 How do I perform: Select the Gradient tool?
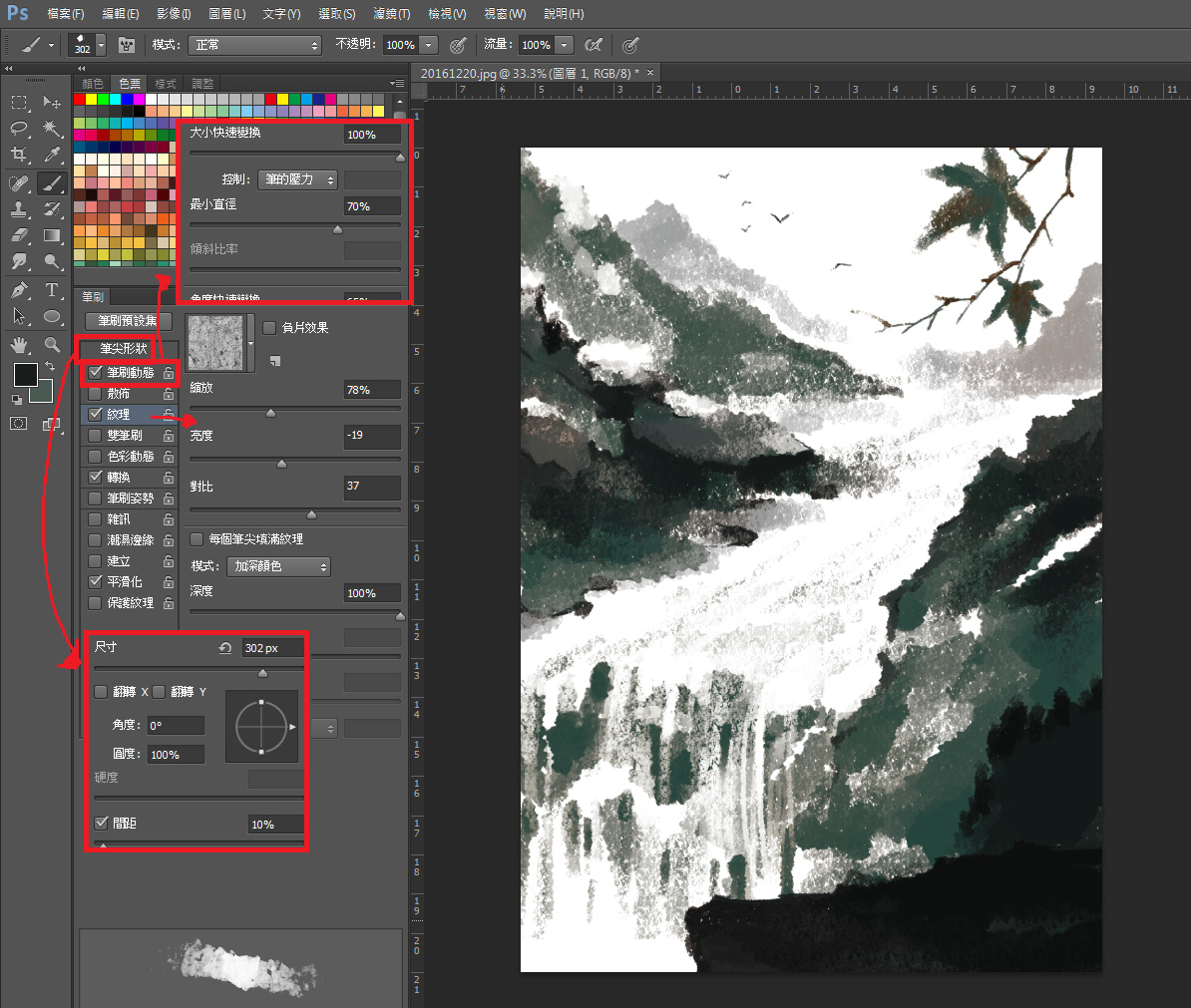(52, 235)
